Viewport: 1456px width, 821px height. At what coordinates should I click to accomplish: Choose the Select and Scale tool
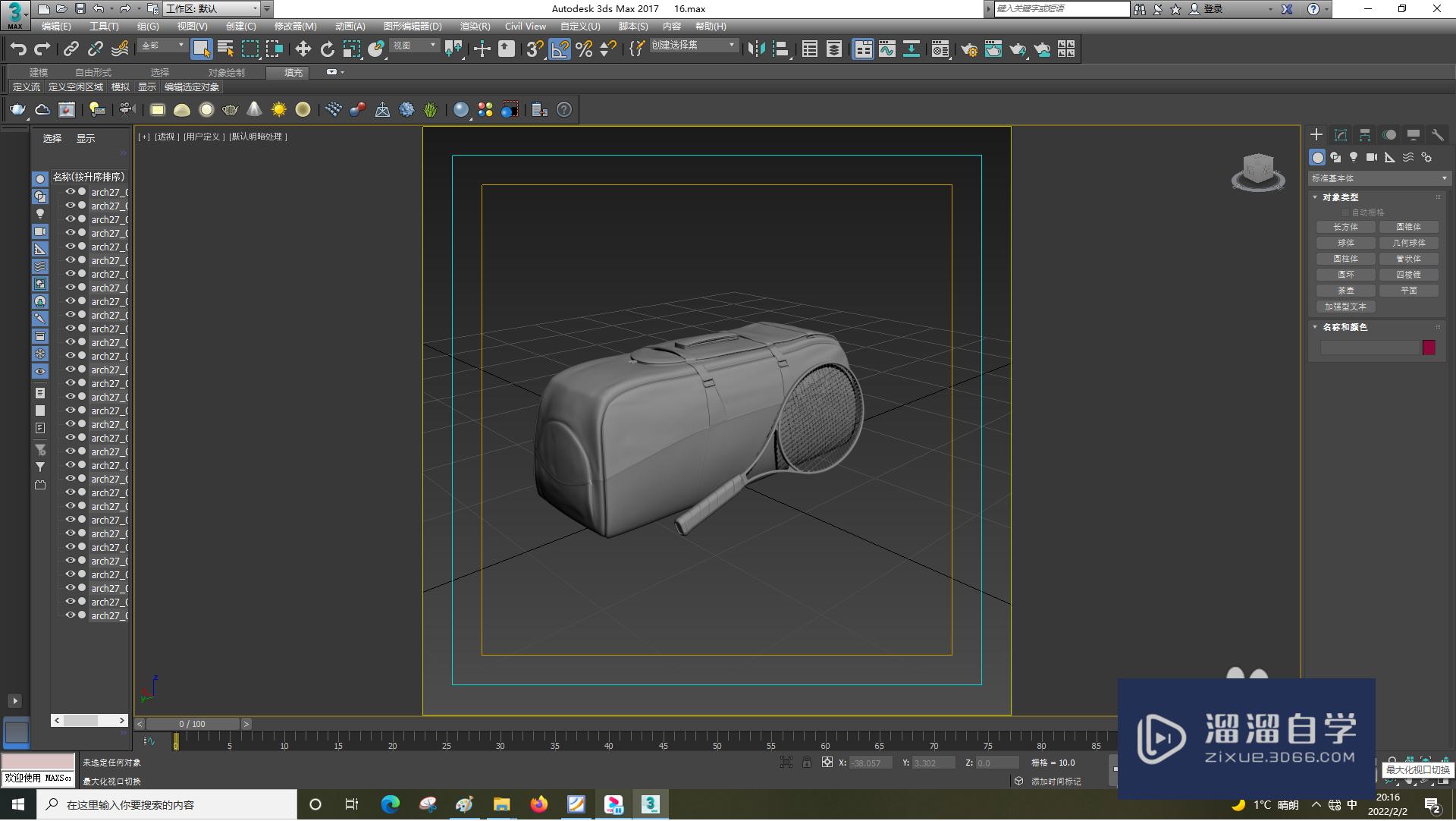coord(352,49)
